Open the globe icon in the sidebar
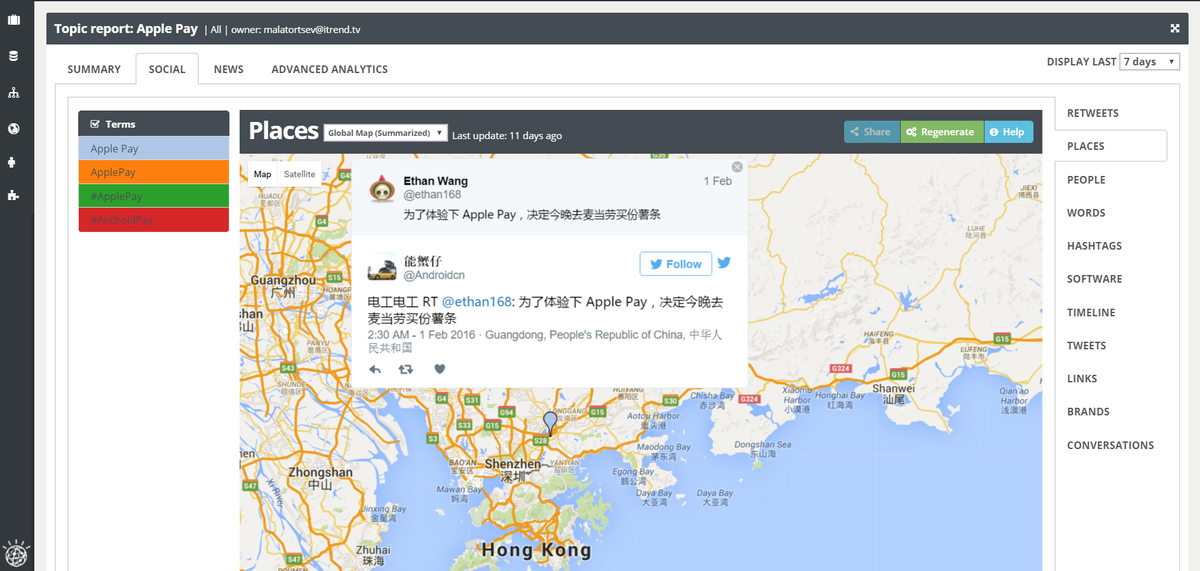The width and height of the screenshot is (1200, 571). [x=14, y=128]
